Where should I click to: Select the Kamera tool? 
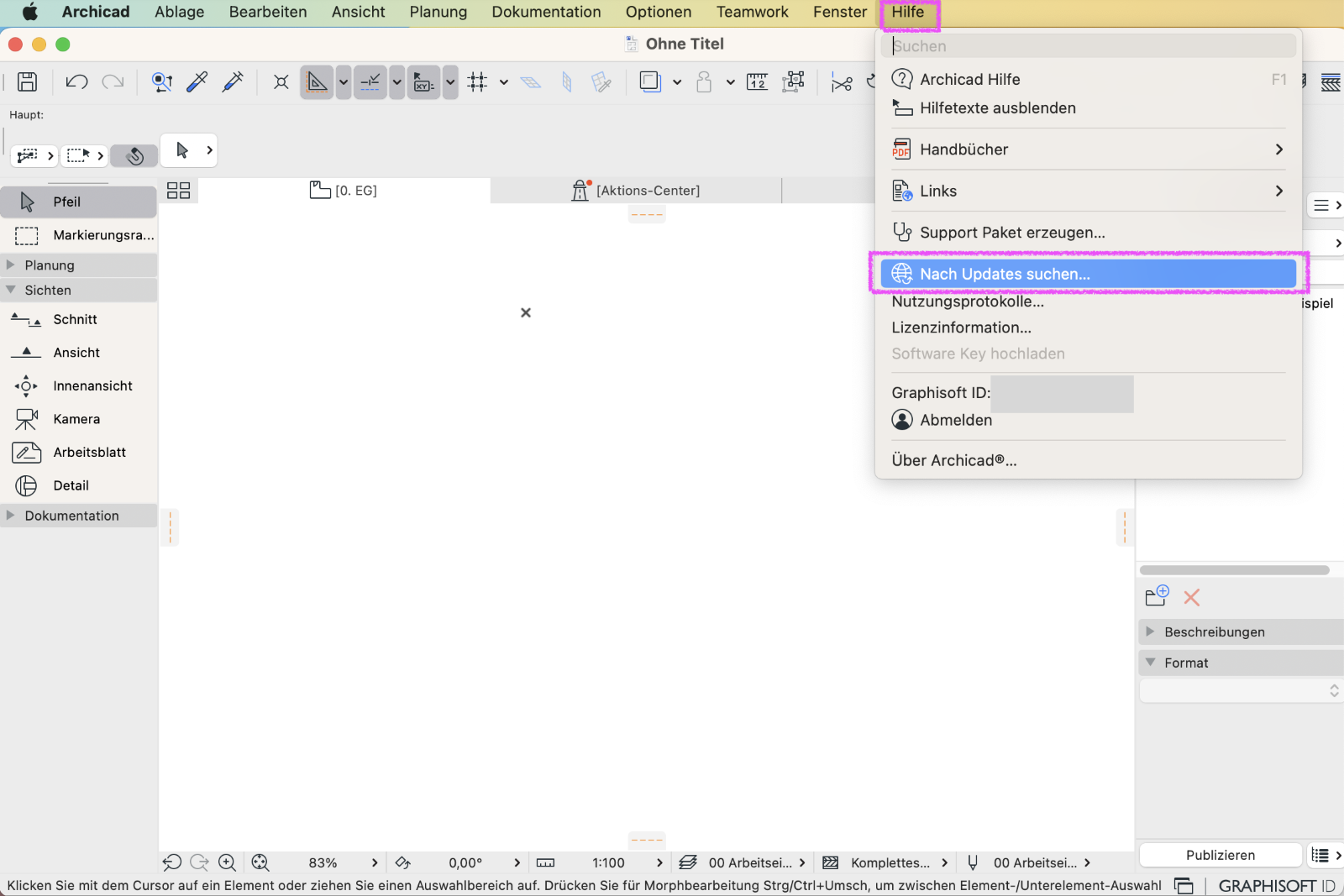[79, 419]
